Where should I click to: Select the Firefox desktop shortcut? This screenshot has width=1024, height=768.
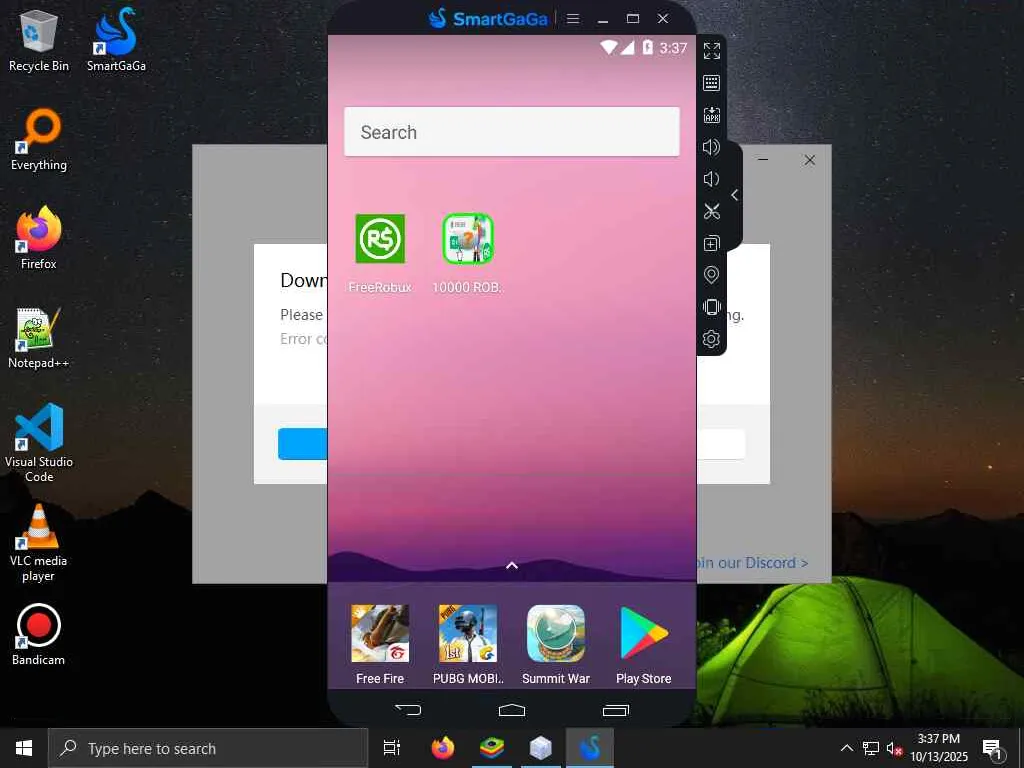[x=39, y=238]
